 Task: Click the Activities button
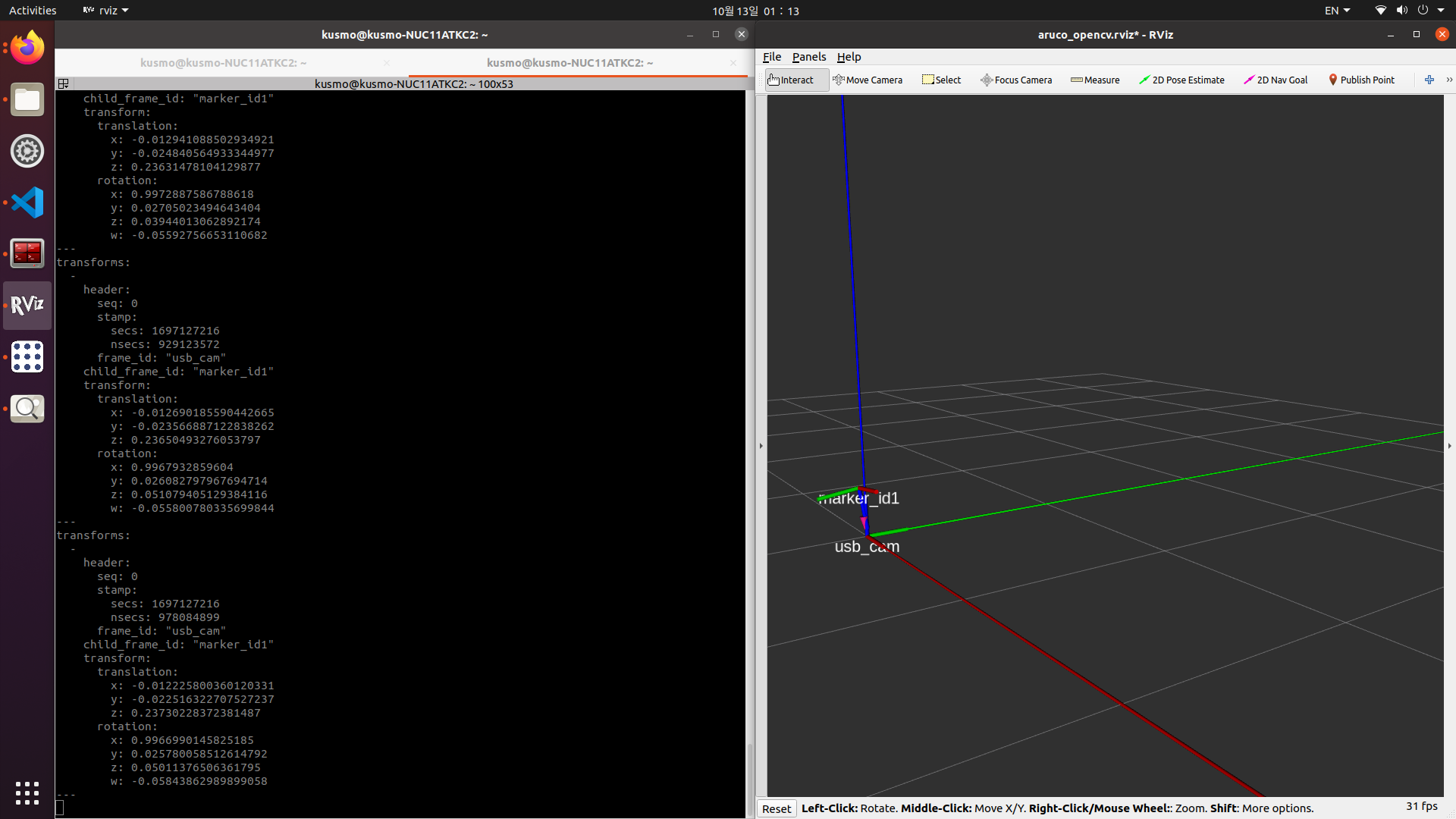[33, 11]
